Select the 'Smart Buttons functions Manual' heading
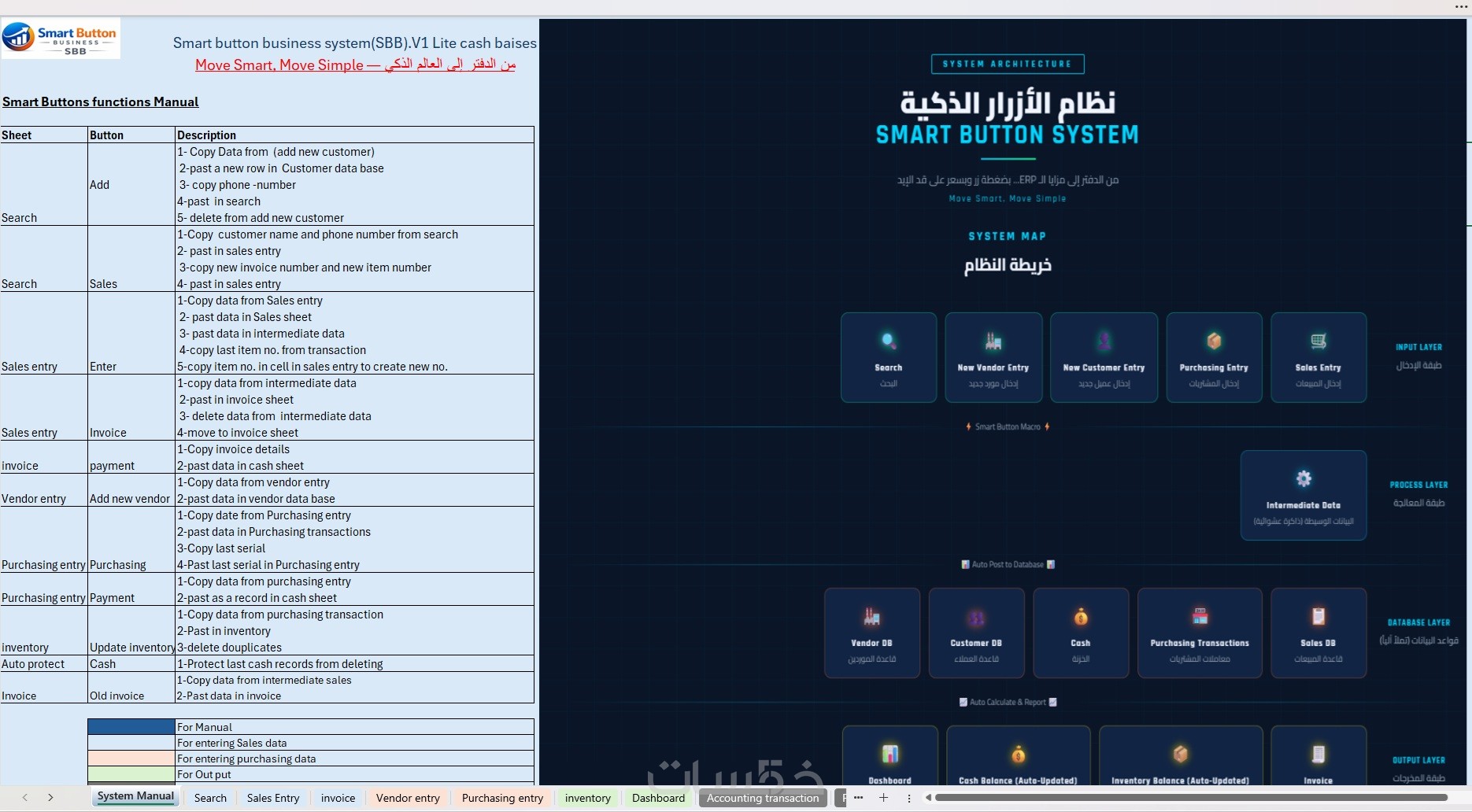This screenshot has width=1472, height=812. click(101, 101)
